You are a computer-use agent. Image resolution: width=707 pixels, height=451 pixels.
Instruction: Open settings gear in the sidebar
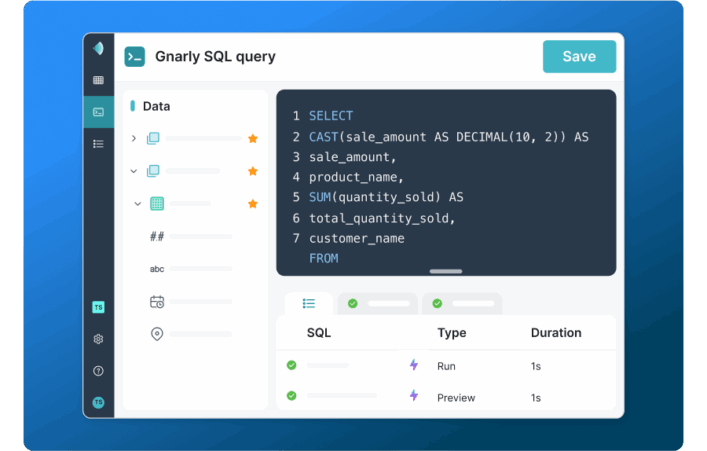[98, 339]
